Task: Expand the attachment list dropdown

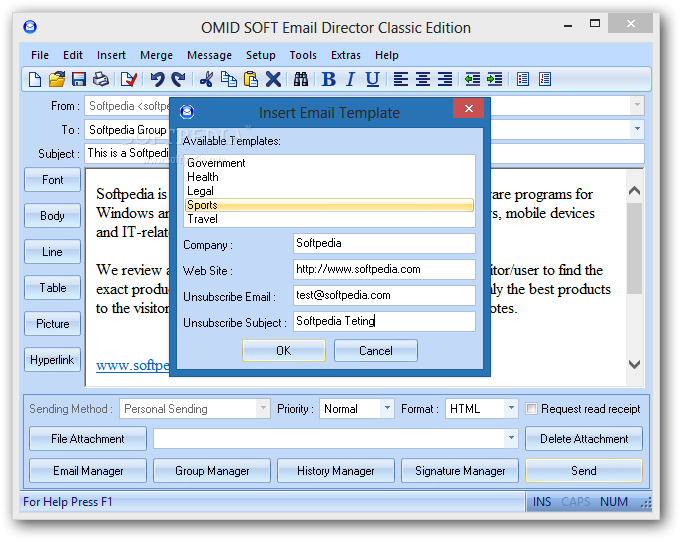Action: 511,438
